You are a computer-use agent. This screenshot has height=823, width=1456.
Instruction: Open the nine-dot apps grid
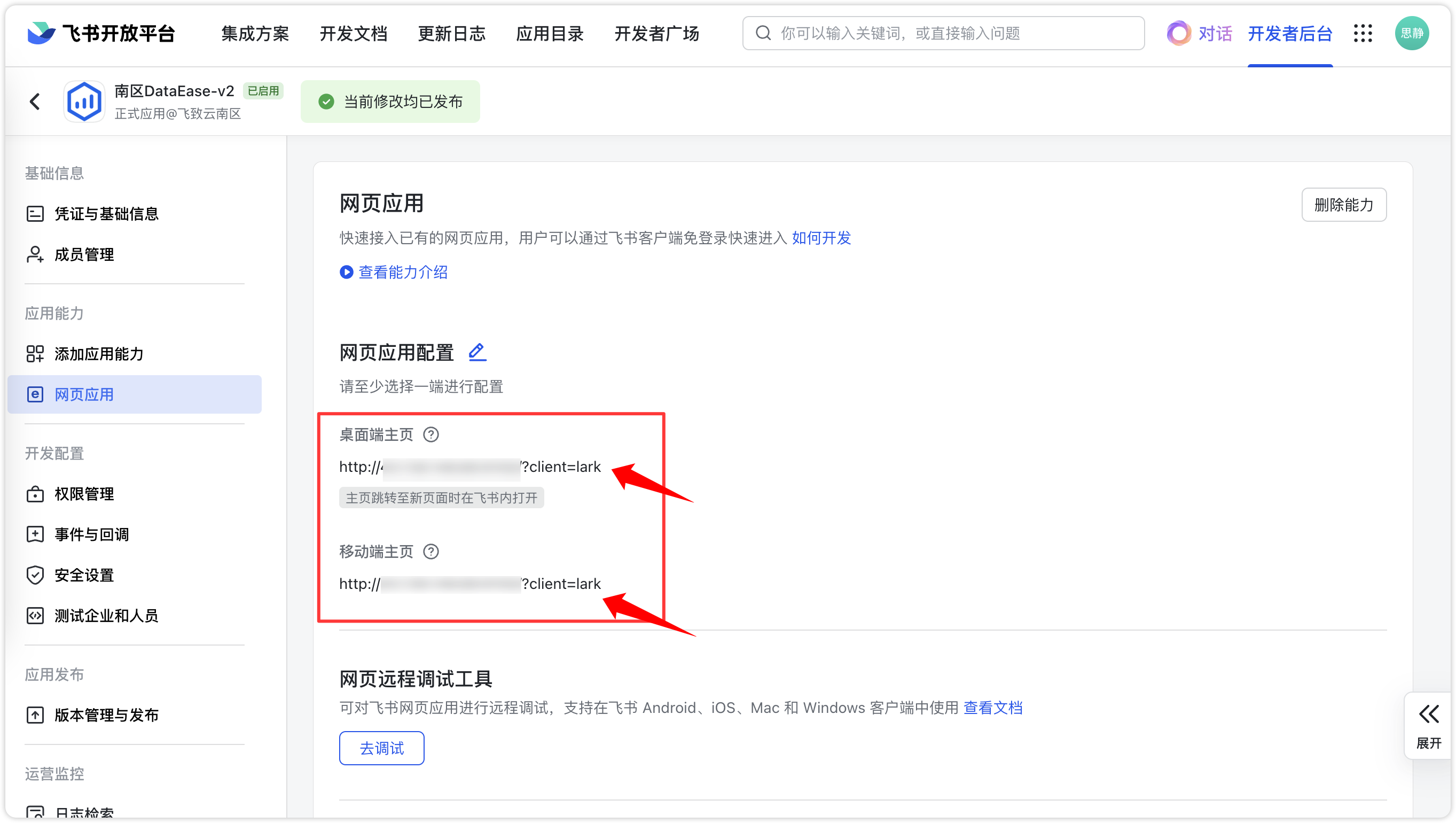click(1363, 33)
